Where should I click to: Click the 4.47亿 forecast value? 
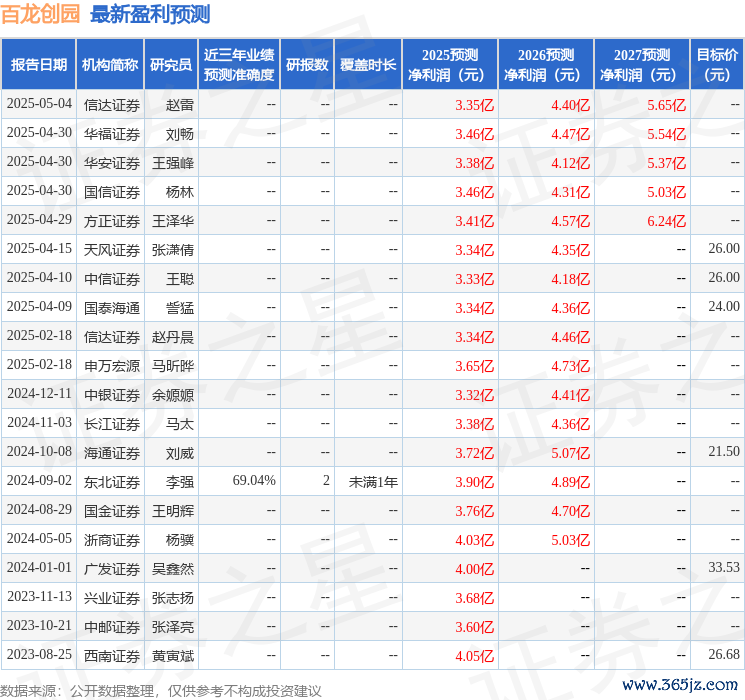[x=570, y=134]
